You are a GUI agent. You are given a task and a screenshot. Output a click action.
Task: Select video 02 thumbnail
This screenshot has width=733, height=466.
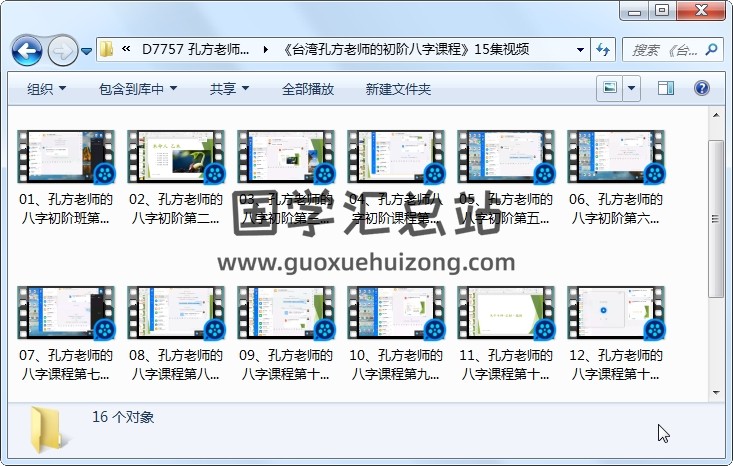pos(176,157)
